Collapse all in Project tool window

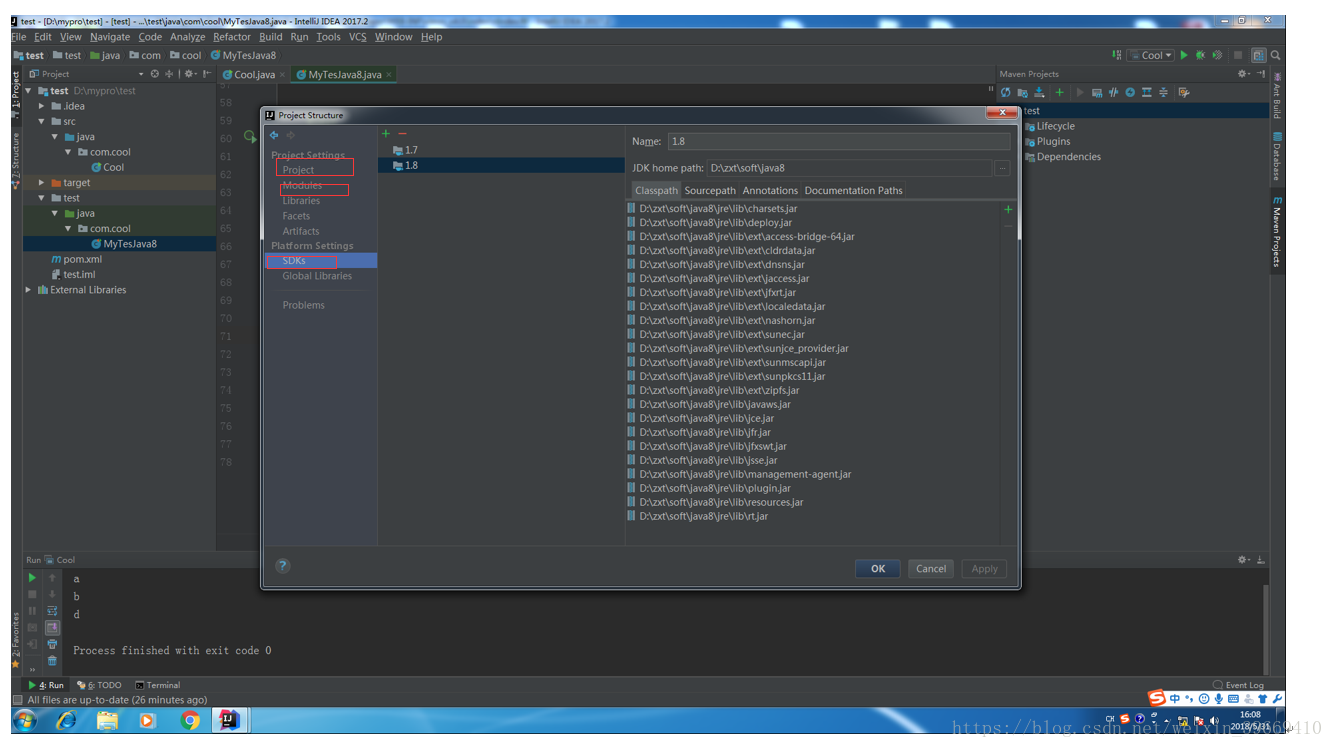coord(169,74)
